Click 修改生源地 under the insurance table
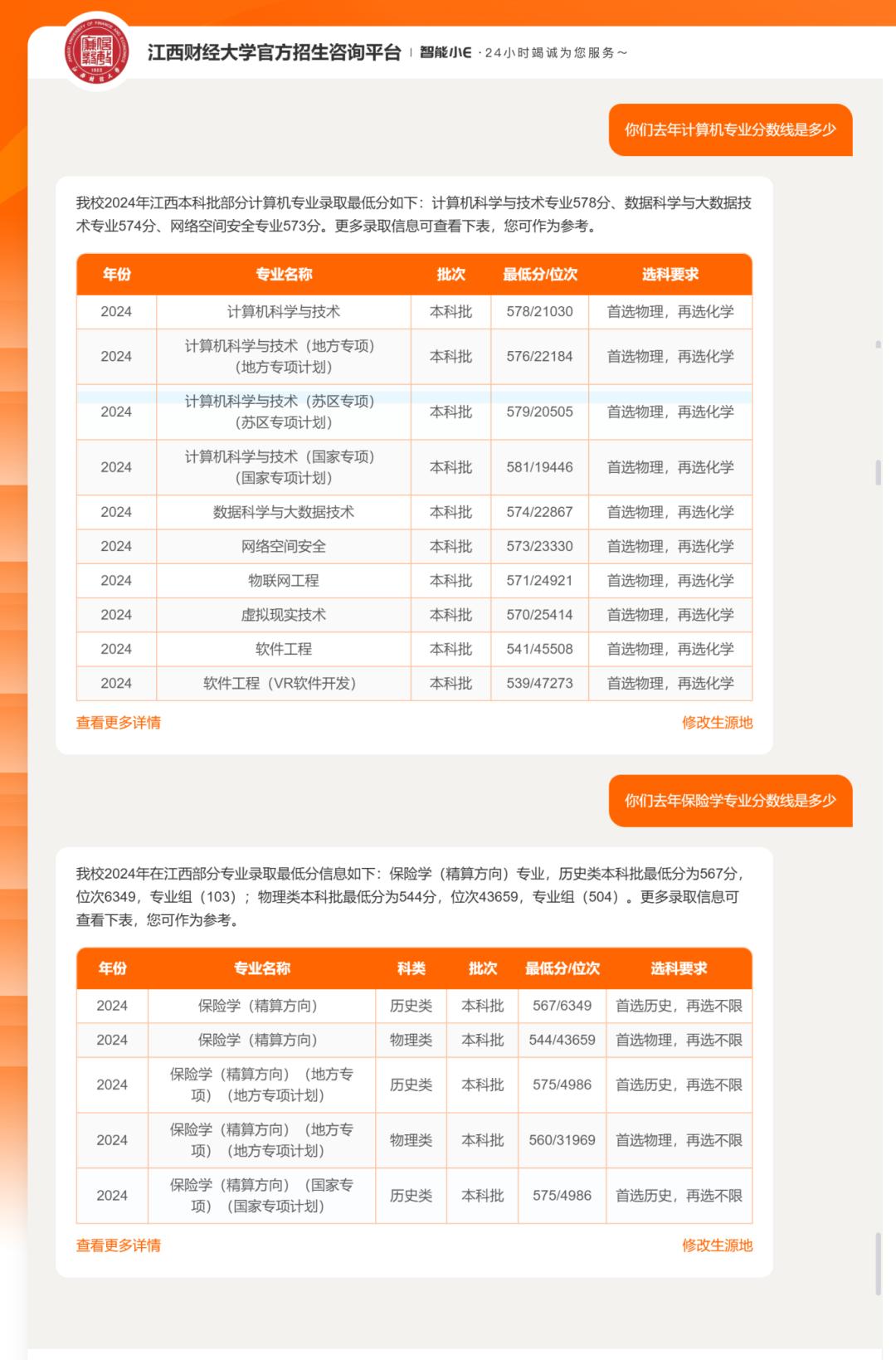The height and width of the screenshot is (1360, 896). (717, 1245)
